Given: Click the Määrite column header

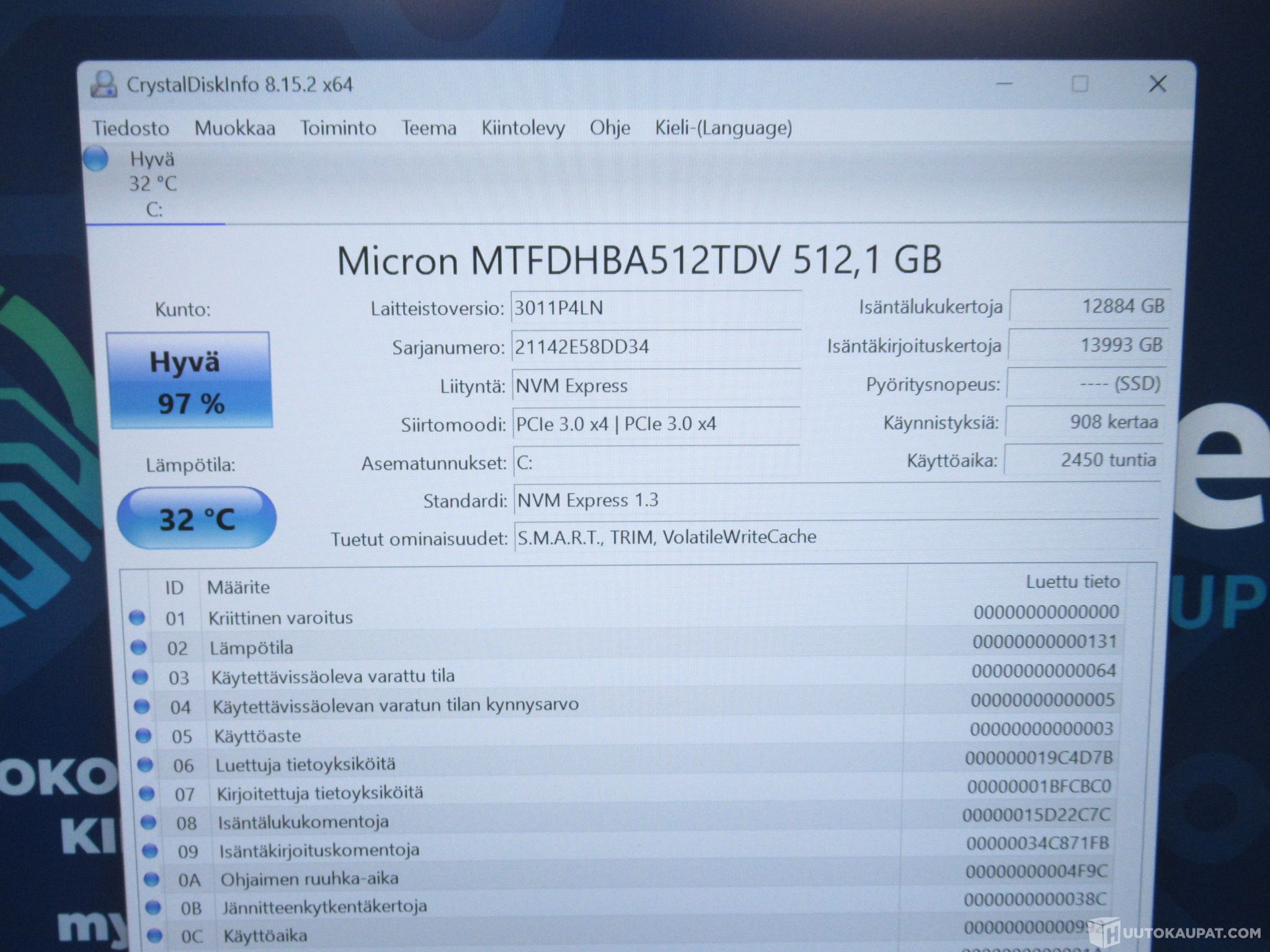Looking at the screenshot, I should pos(239,587).
